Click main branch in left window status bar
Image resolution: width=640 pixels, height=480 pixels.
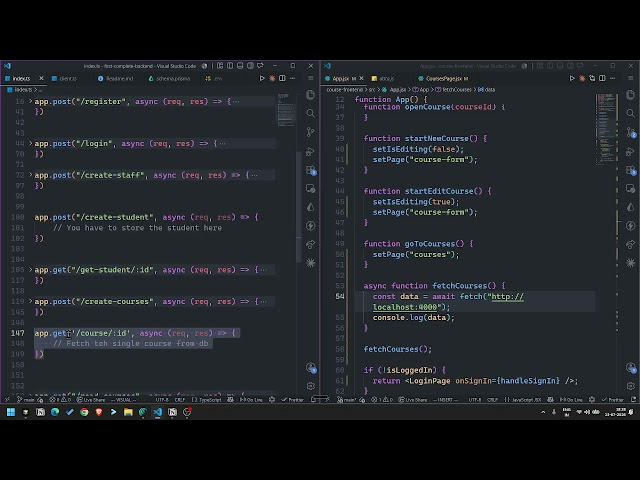pos(26,400)
